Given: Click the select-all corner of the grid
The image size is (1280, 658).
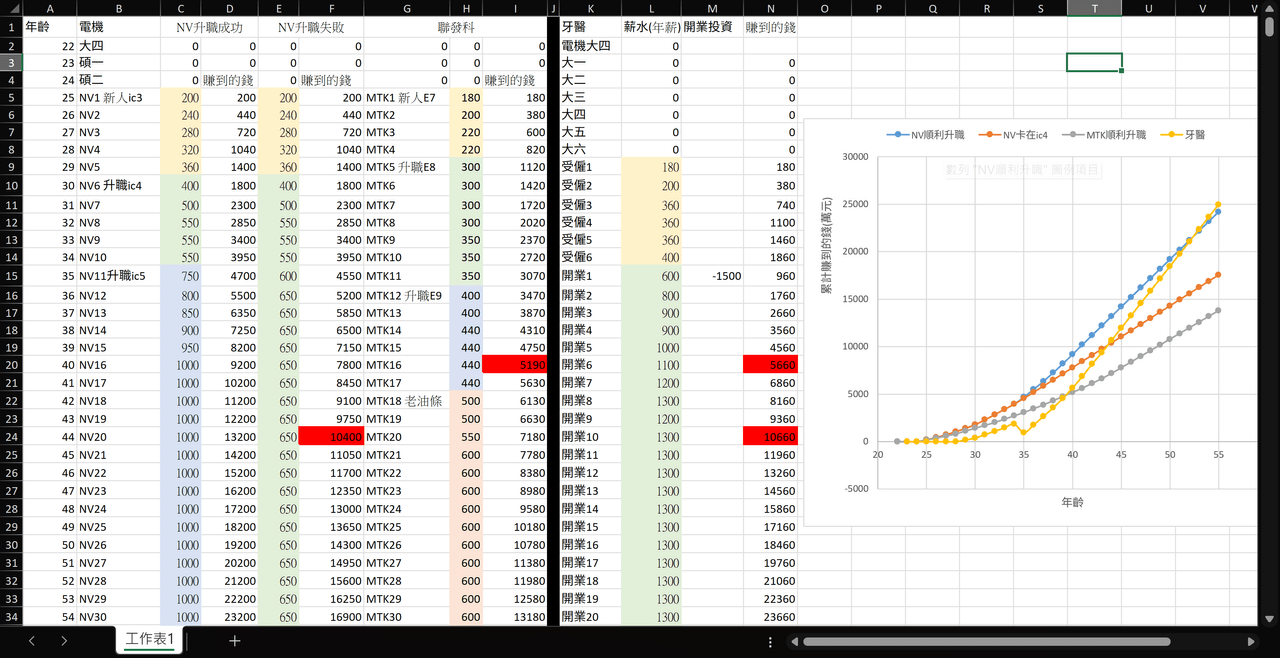Looking at the screenshot, I should pyautogui.click(x=11, y=8).
